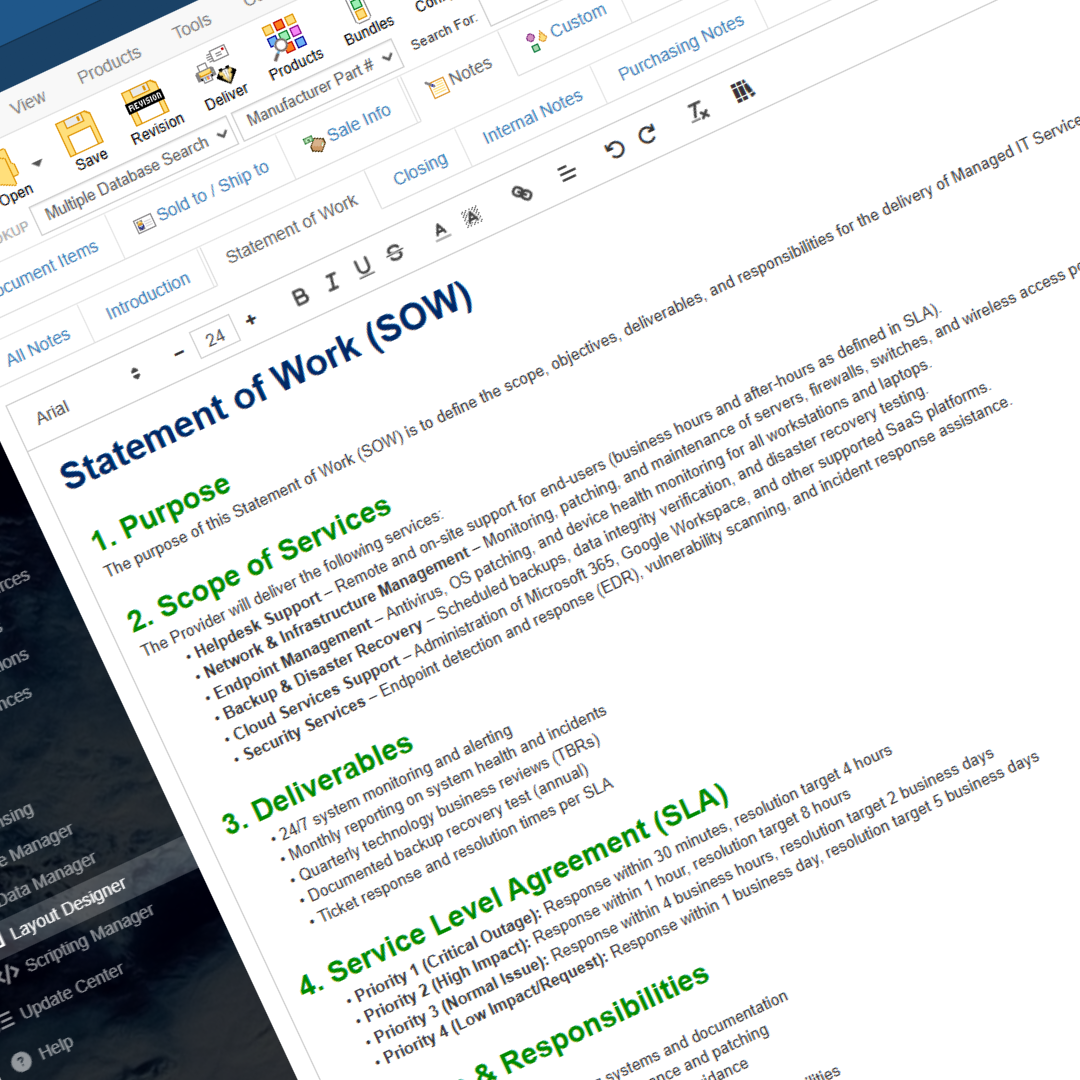Decrease font size with minus button
1080x1080 pixels.
(179, 353)
